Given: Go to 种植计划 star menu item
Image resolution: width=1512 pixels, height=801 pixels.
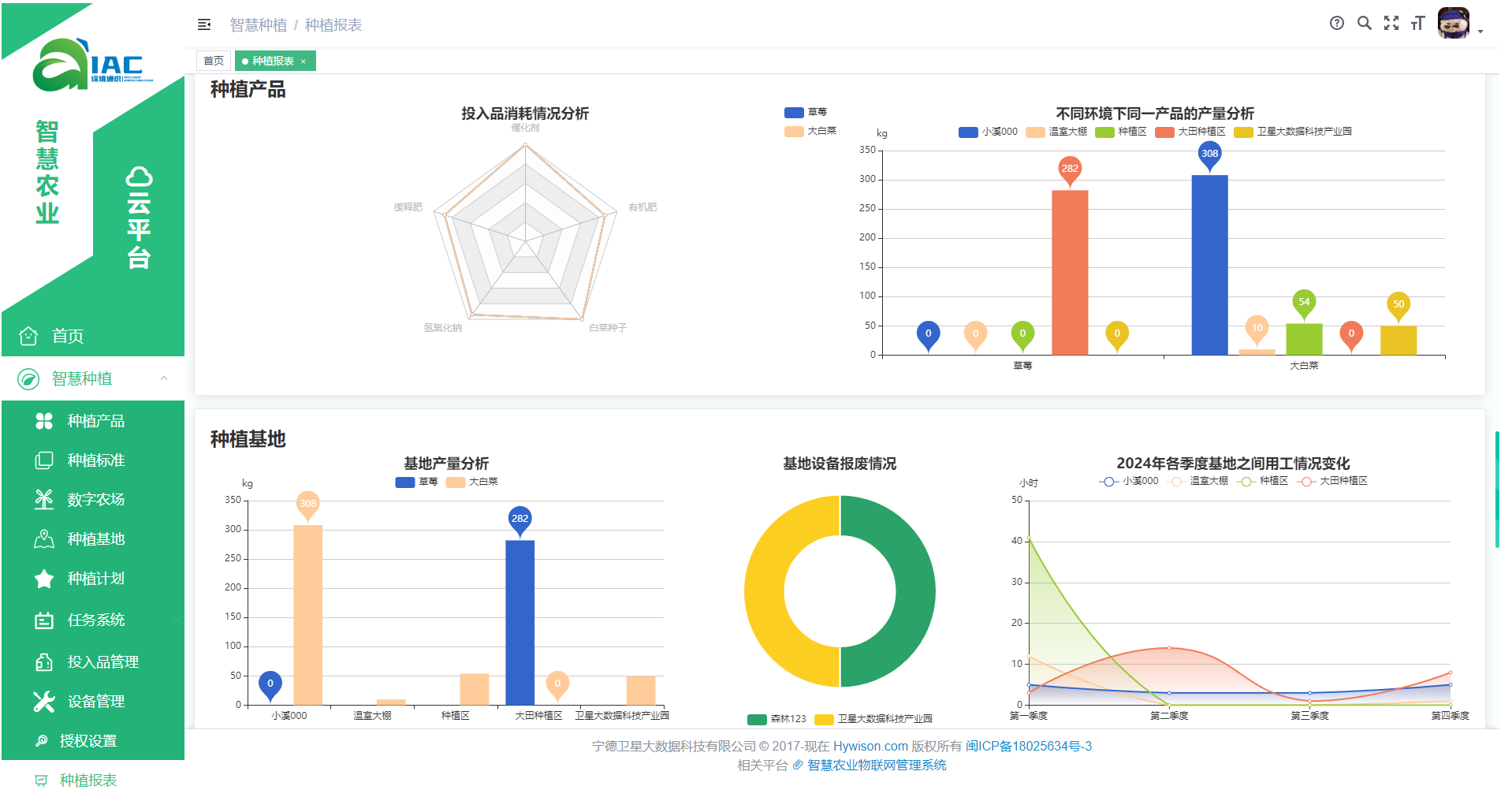Looking at the screenshot, I should (x=95, y=578).
